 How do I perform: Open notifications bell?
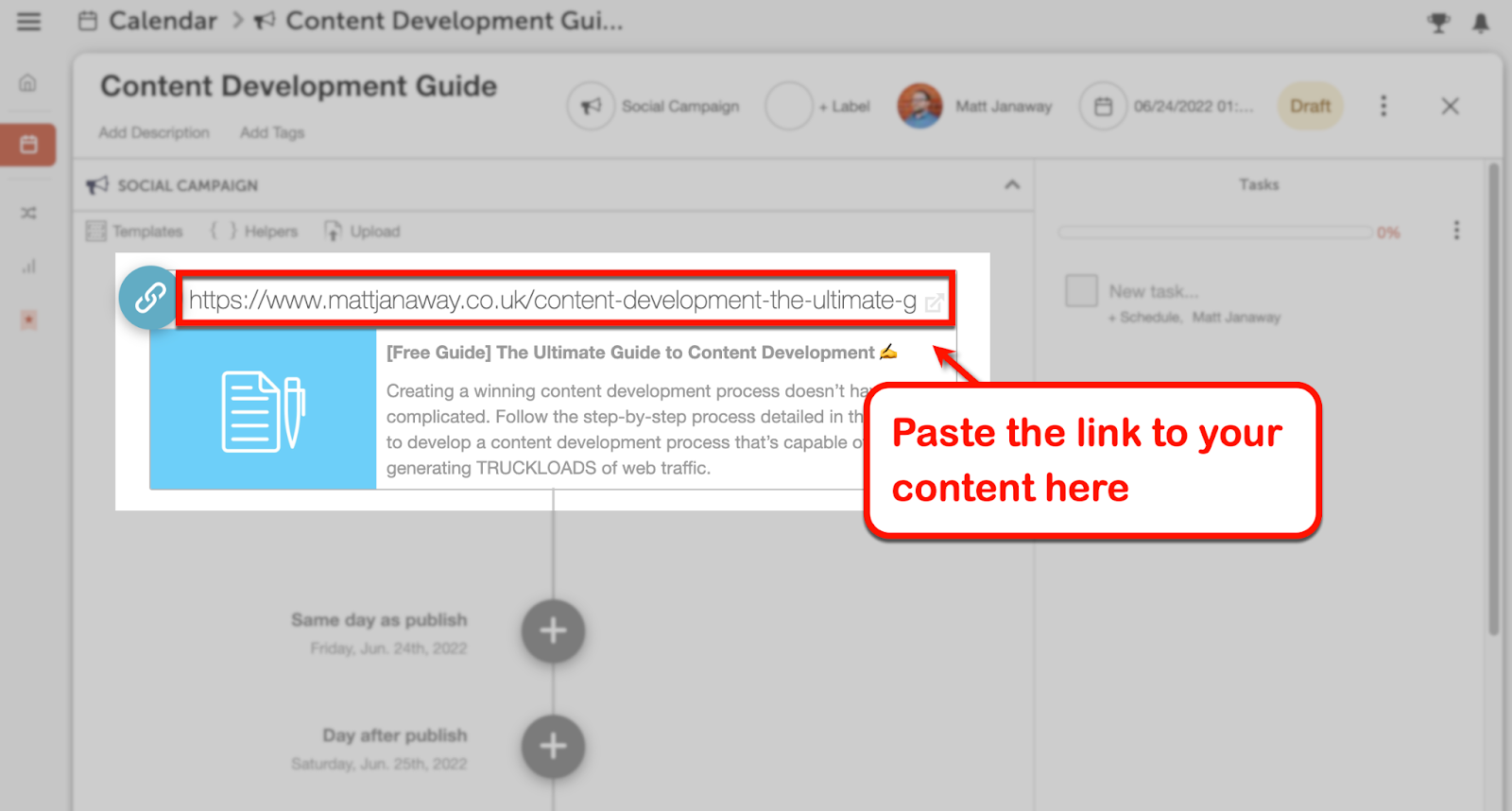pyautogui.click(x=1481, y=23)
